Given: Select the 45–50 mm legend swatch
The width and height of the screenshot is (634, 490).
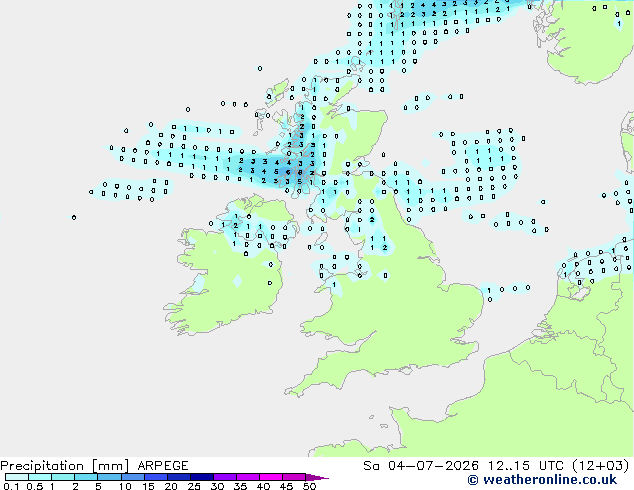Looking at the screenshot, I should tap(294, 477).
